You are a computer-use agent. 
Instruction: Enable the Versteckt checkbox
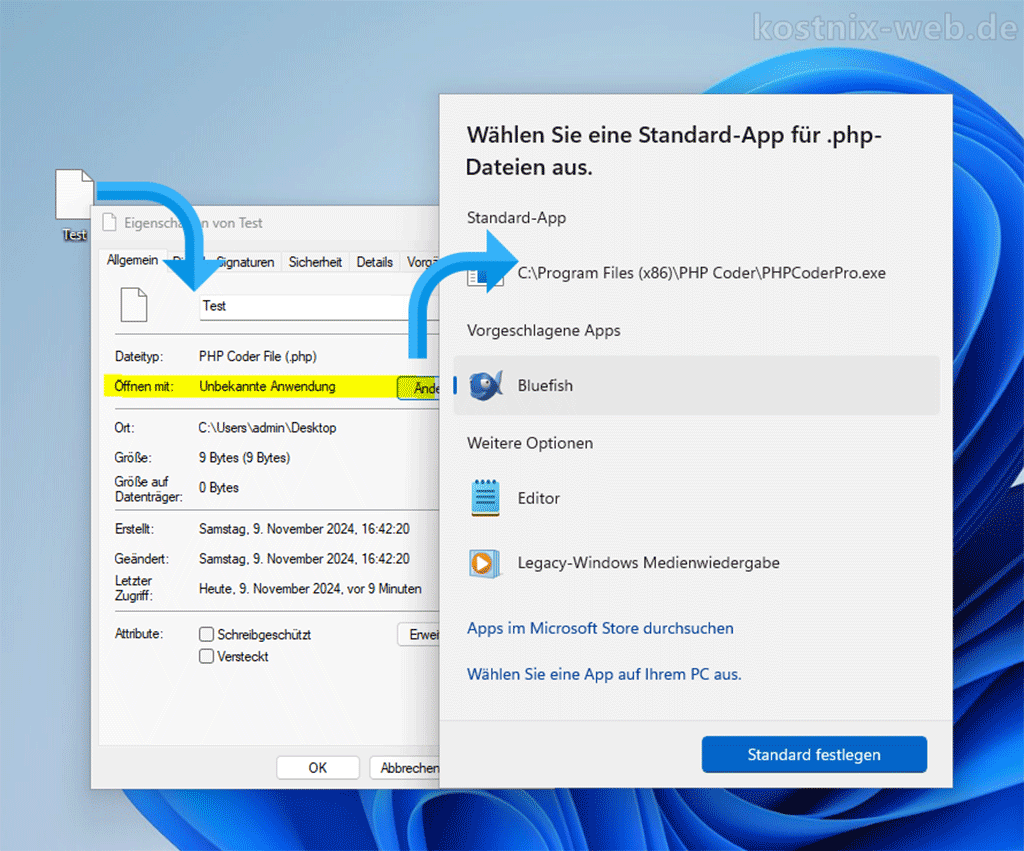coord(206,656)
